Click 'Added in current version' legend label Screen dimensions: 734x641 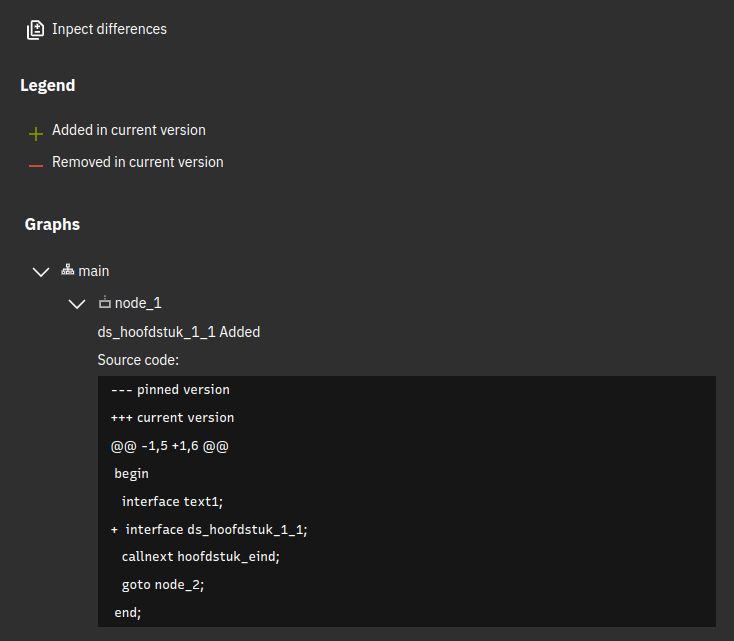(129, 130)
